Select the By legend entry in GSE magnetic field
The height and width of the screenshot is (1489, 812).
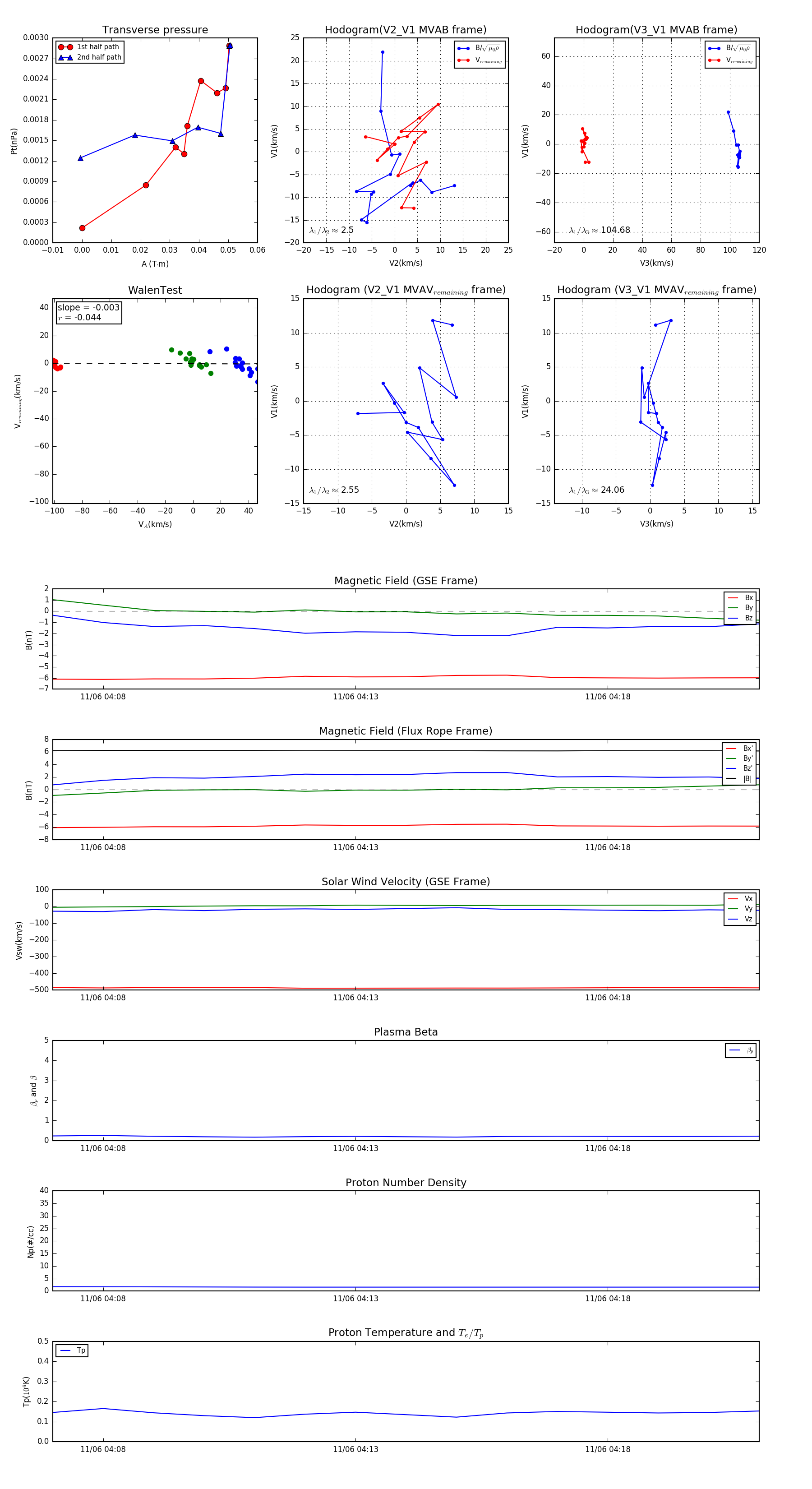point(740,607)
